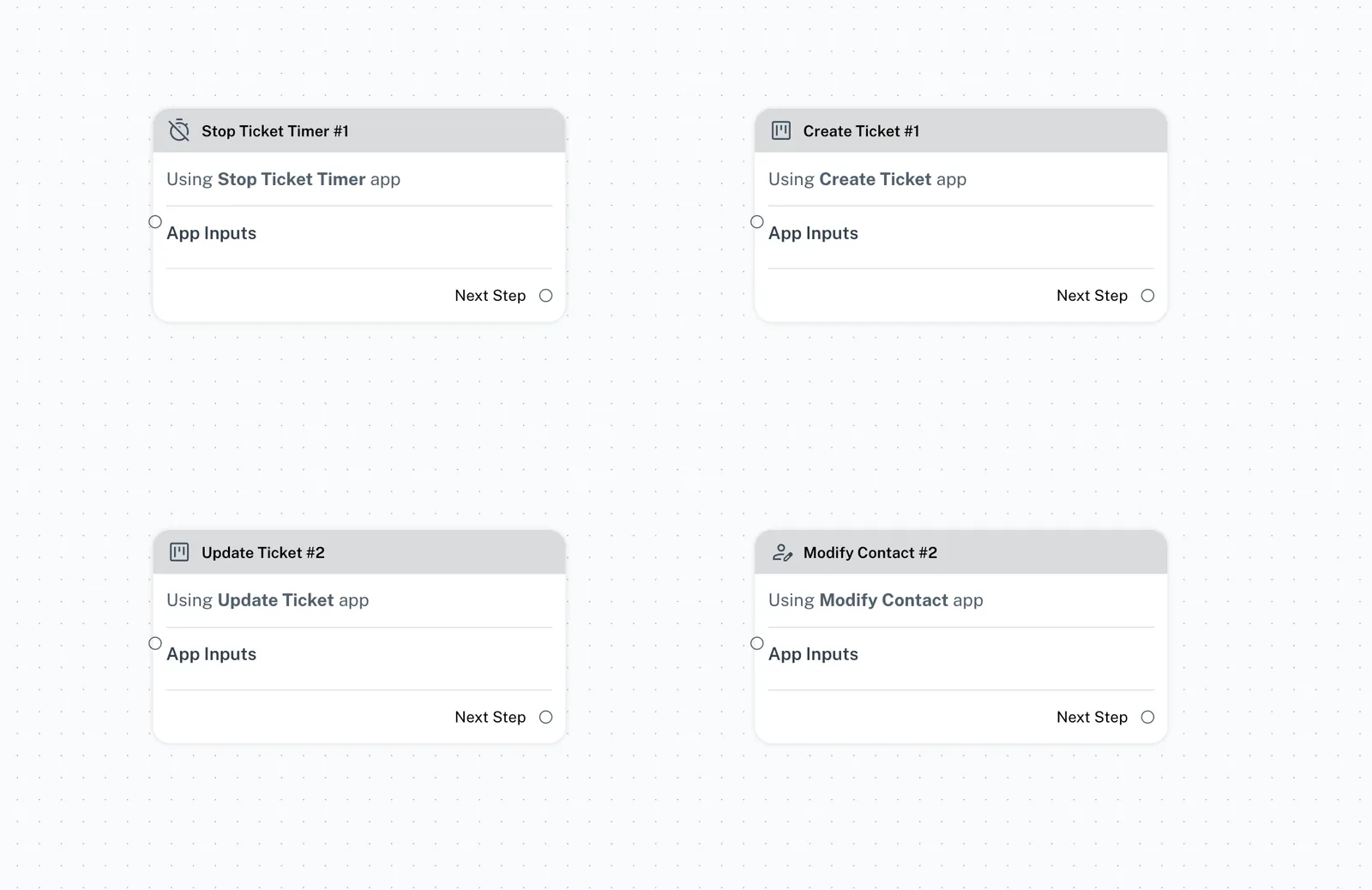Viewport: 1372px width, 890px height.
Task: Click the Using Create Ticket app text
Action: tap(867, 179)
